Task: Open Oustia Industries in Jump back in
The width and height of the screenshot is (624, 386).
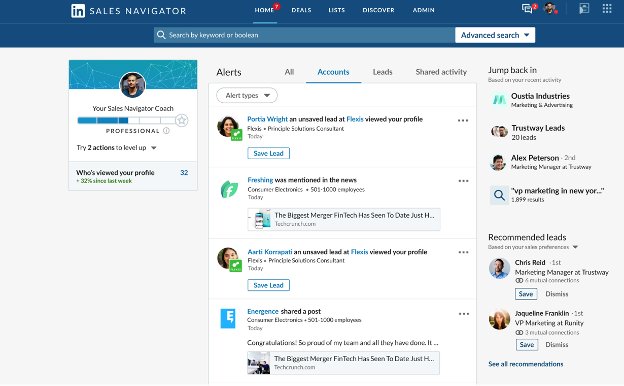Action: 540,96
